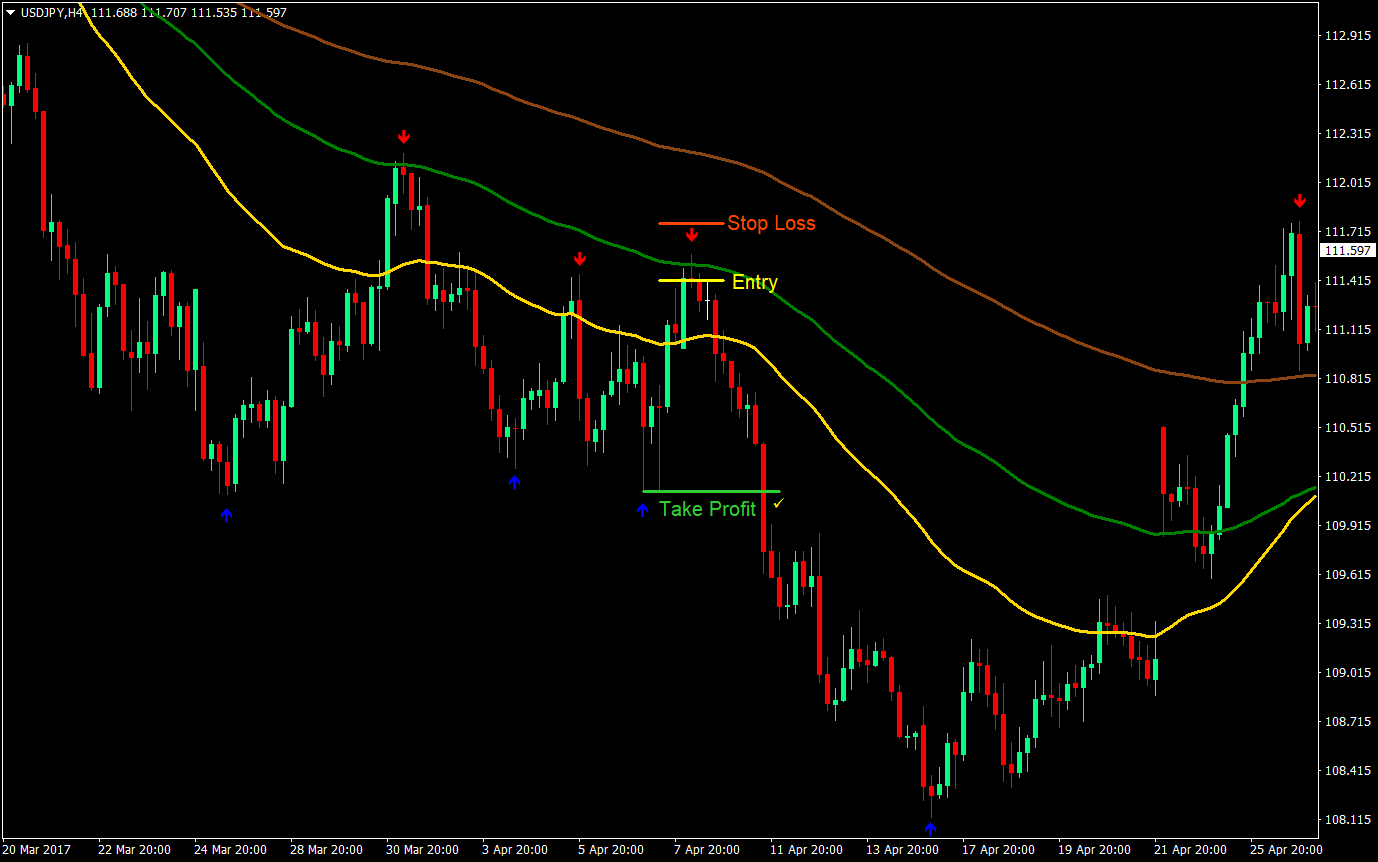Click the Entry text label
This screenshot has width=1378, height=862.
pos(757,282)
